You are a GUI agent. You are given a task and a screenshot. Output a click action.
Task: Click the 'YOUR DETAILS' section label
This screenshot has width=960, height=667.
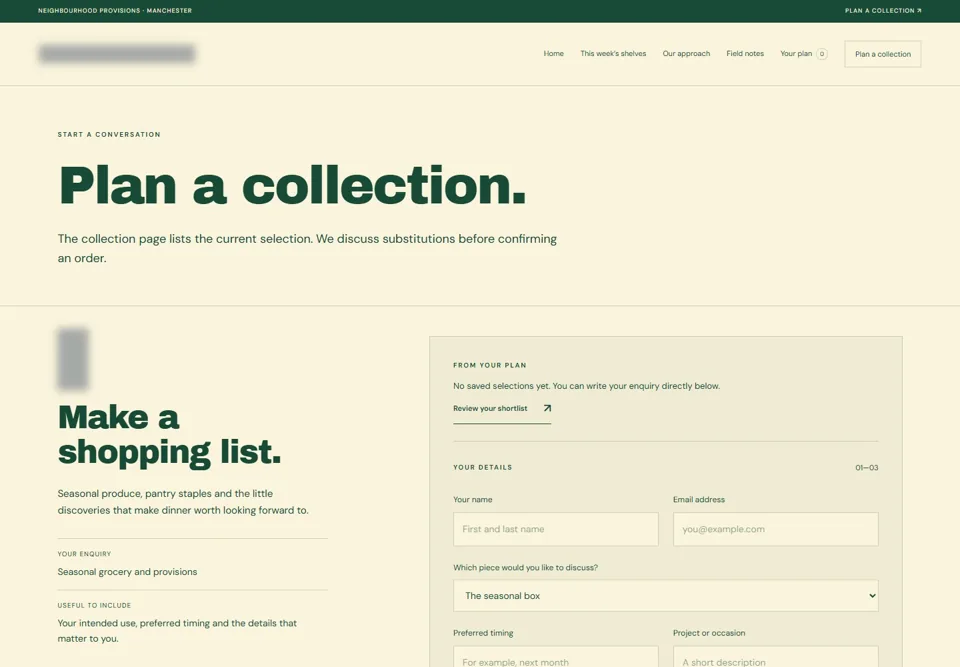pyautogui.click(x=482, y=467)
